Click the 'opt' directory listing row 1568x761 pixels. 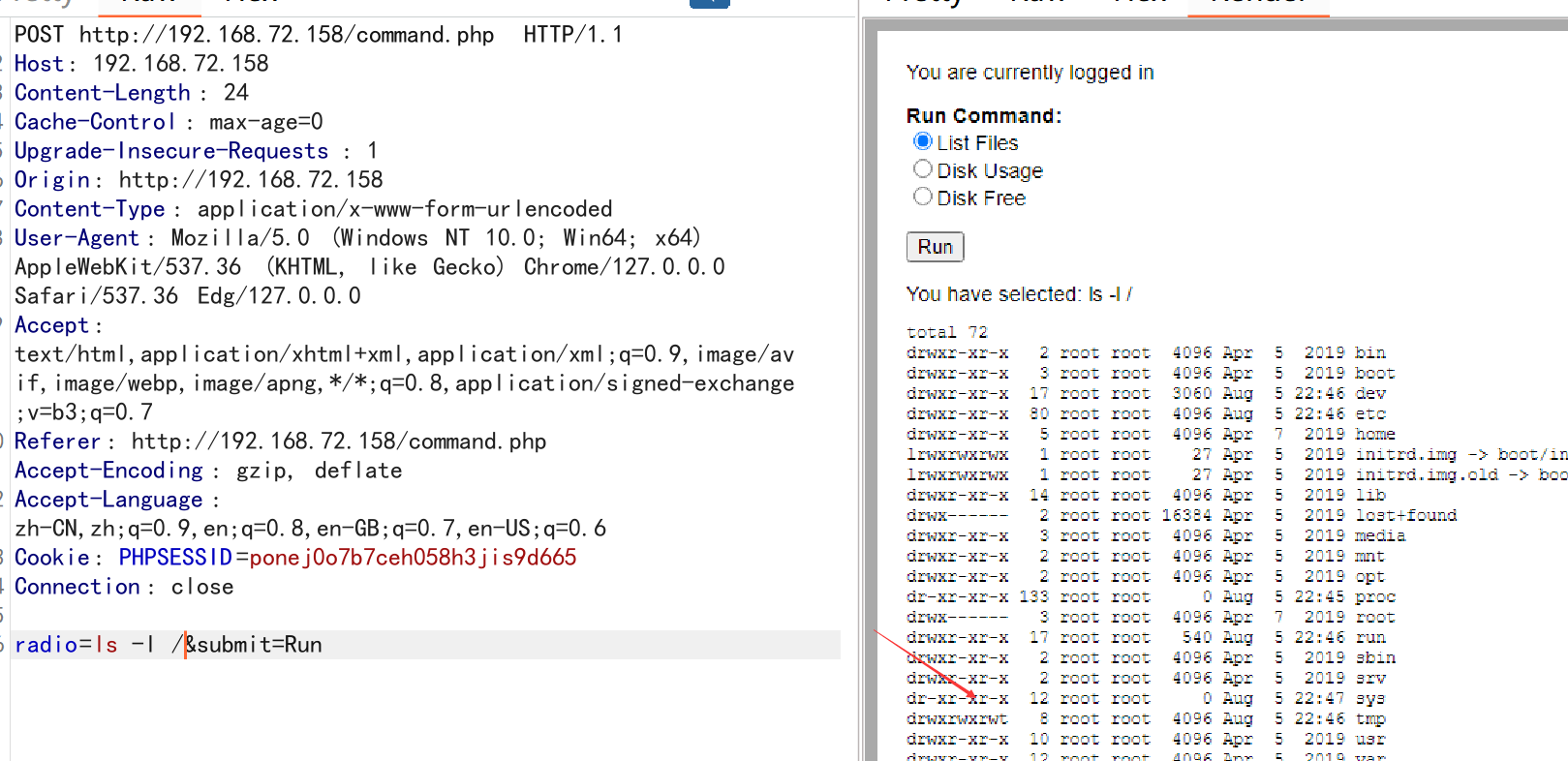1147,576
